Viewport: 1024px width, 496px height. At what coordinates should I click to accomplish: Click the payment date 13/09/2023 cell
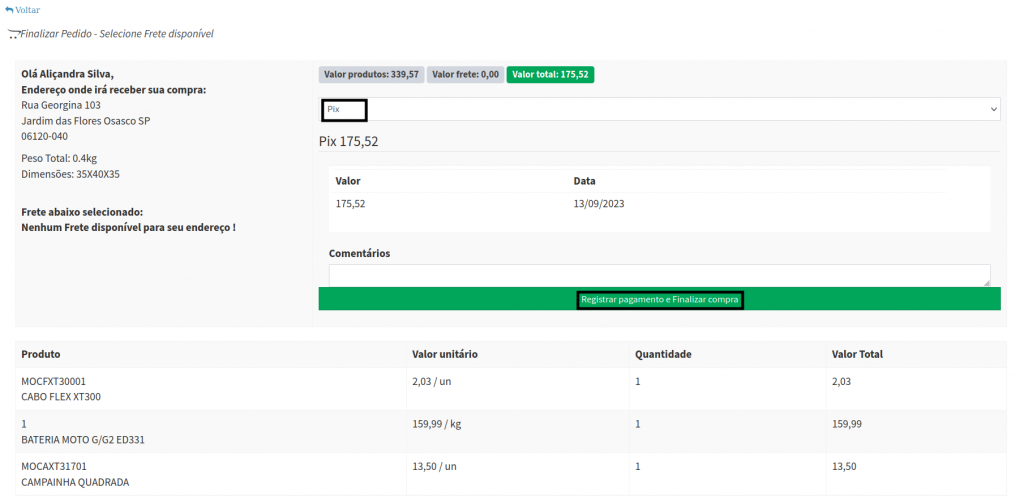(599, 204)
